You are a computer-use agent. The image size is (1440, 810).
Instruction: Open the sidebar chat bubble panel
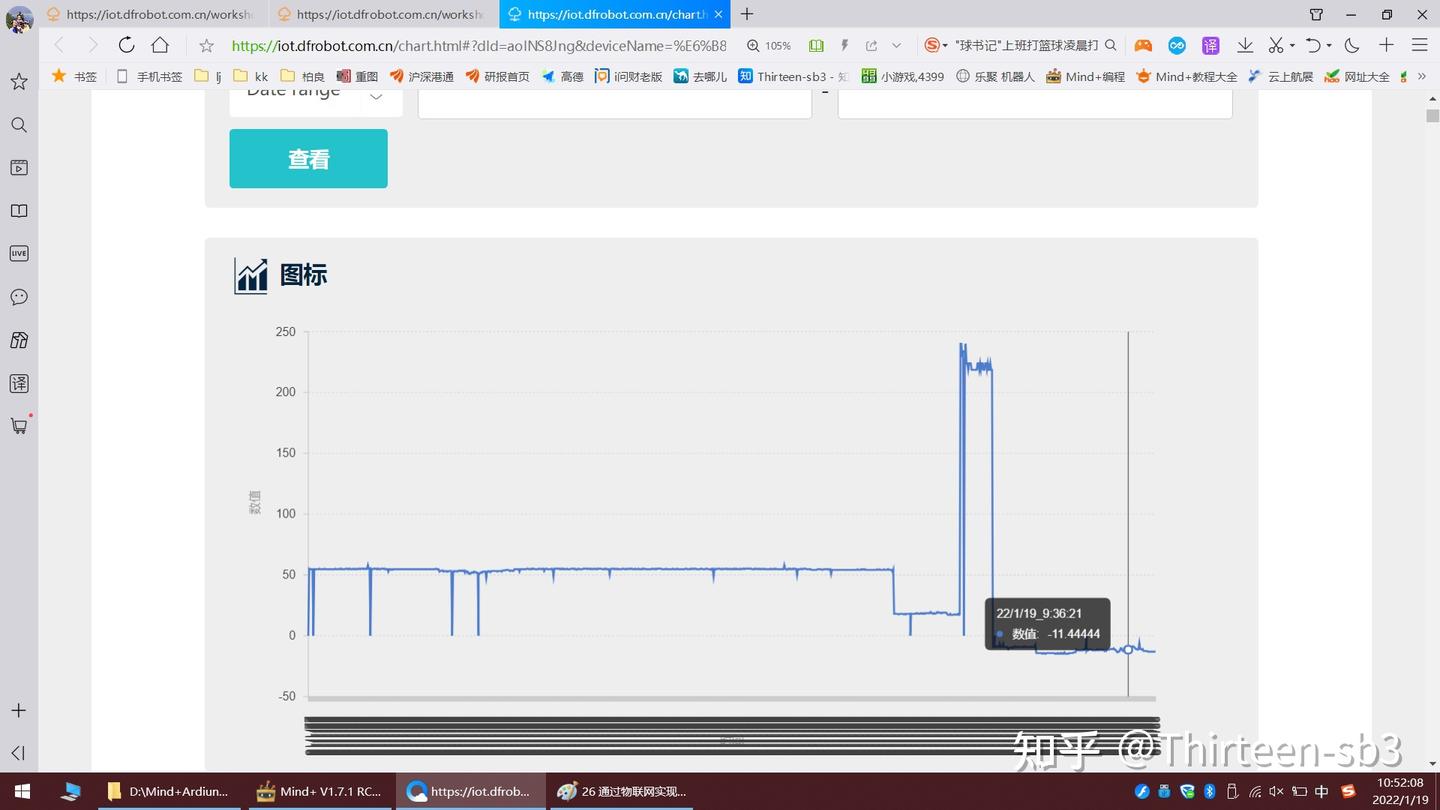point(19,297)
